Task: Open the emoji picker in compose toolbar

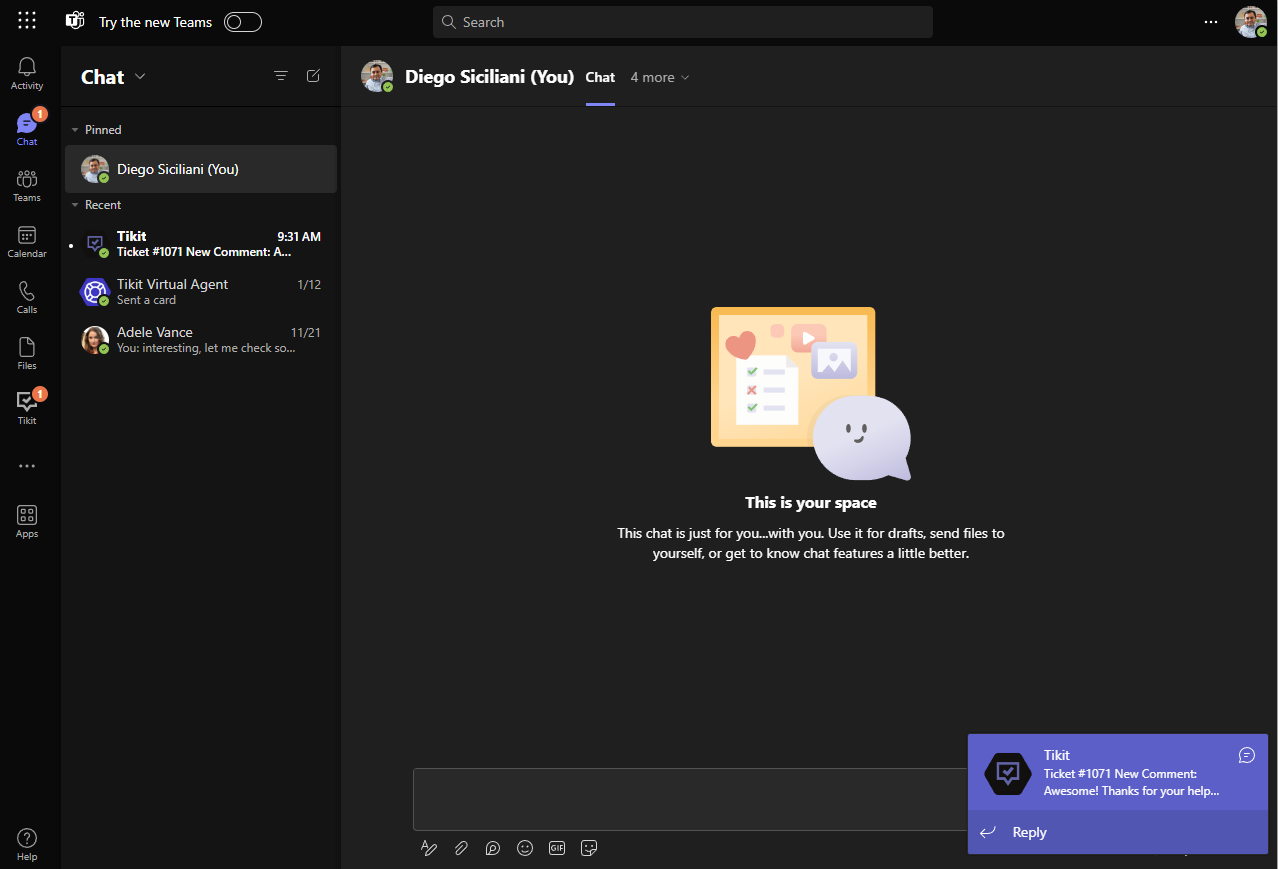Action: (525, 848)
